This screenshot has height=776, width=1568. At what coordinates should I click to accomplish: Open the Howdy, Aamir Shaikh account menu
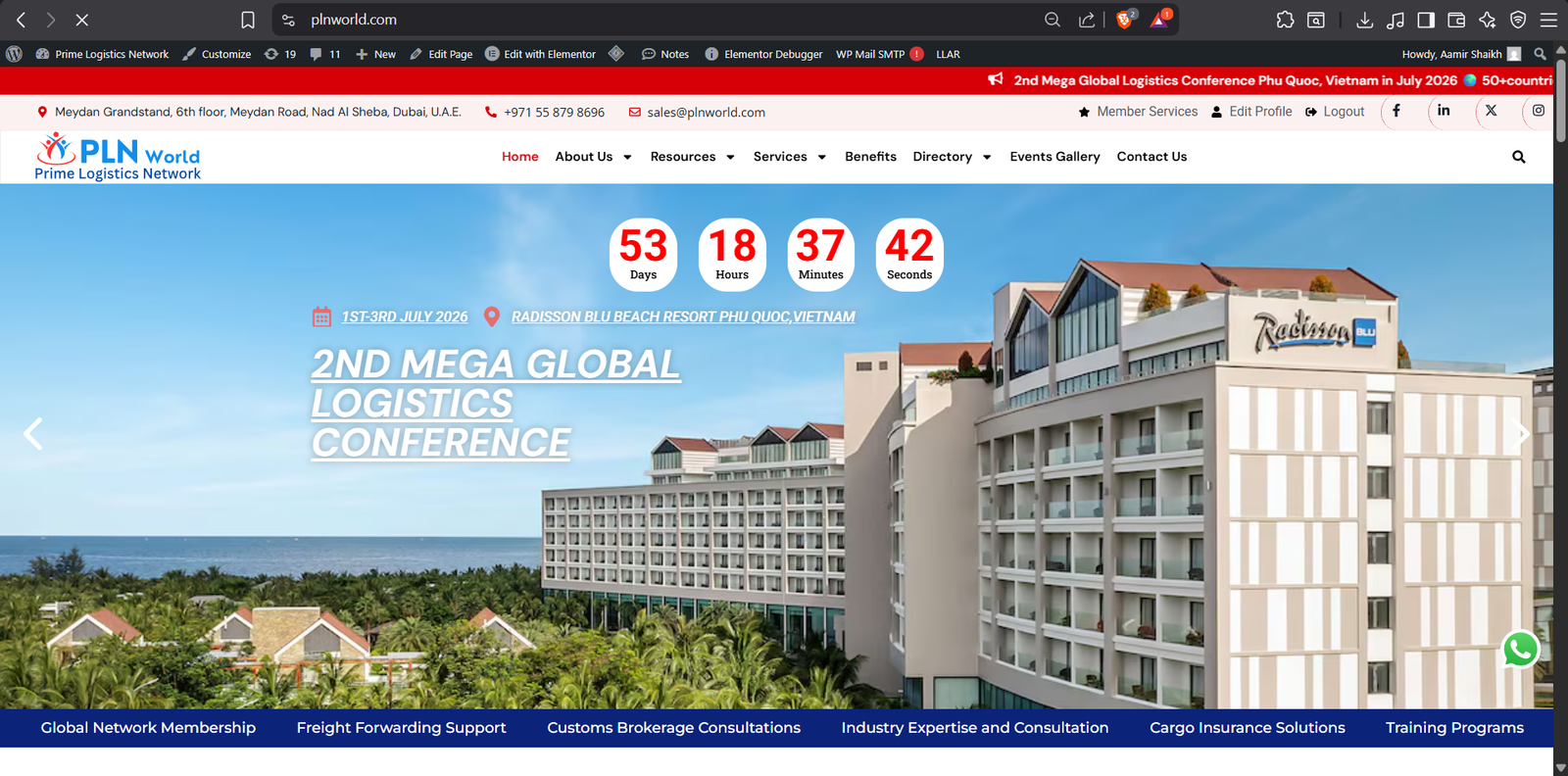tap(1461, 54)
